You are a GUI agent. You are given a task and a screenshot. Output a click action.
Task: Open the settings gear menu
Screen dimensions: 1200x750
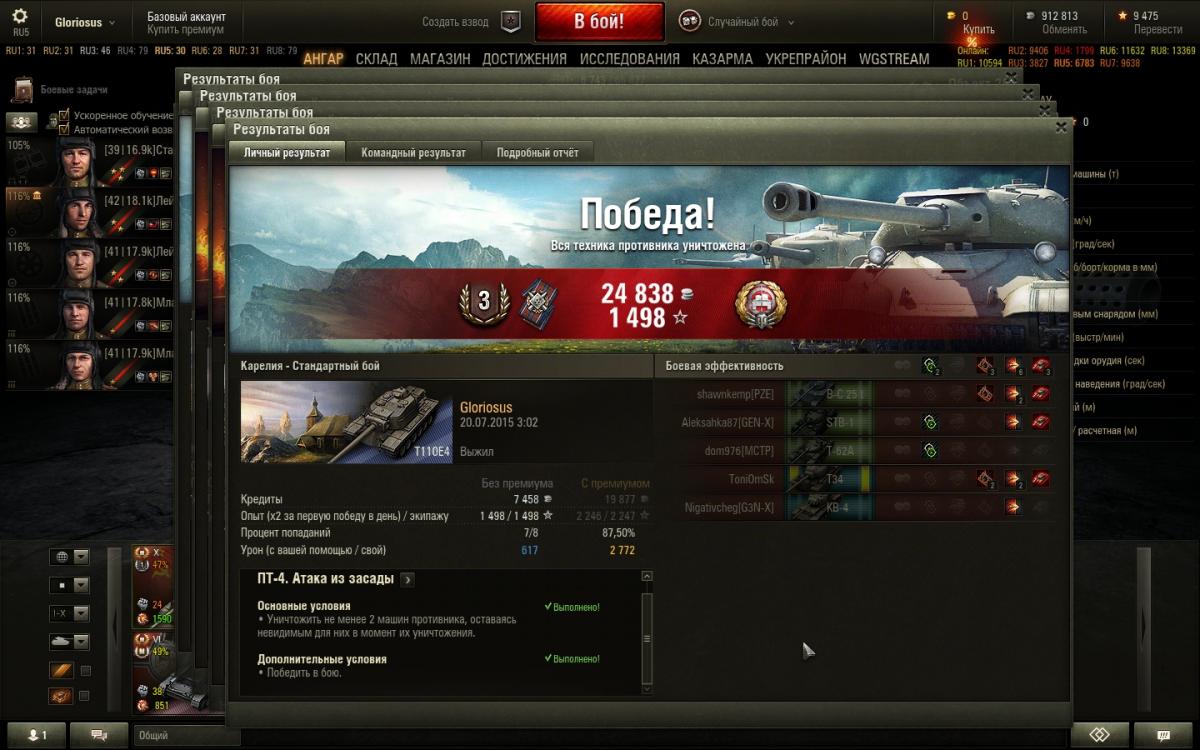[x=21, y=17]
